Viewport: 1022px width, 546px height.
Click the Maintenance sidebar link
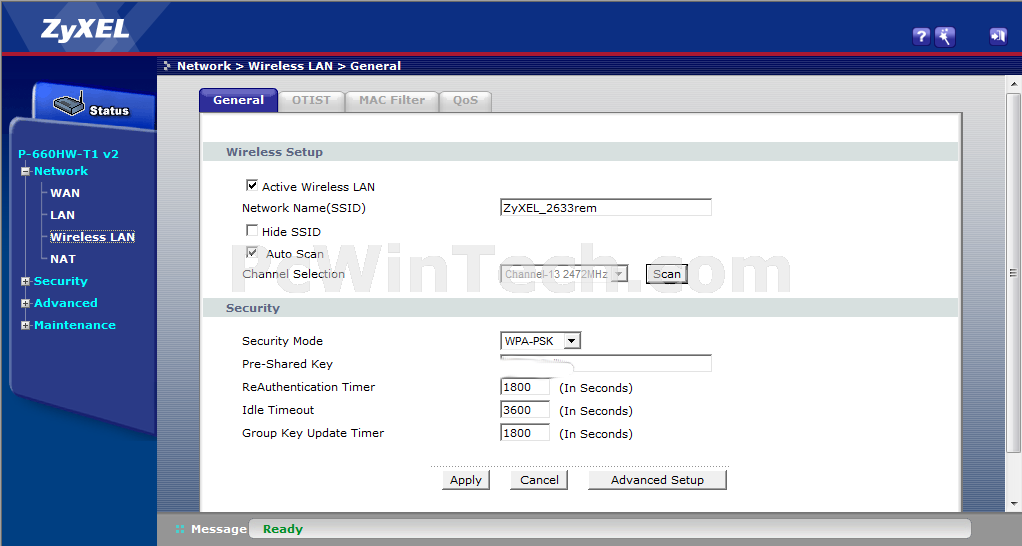pos(75,325)
